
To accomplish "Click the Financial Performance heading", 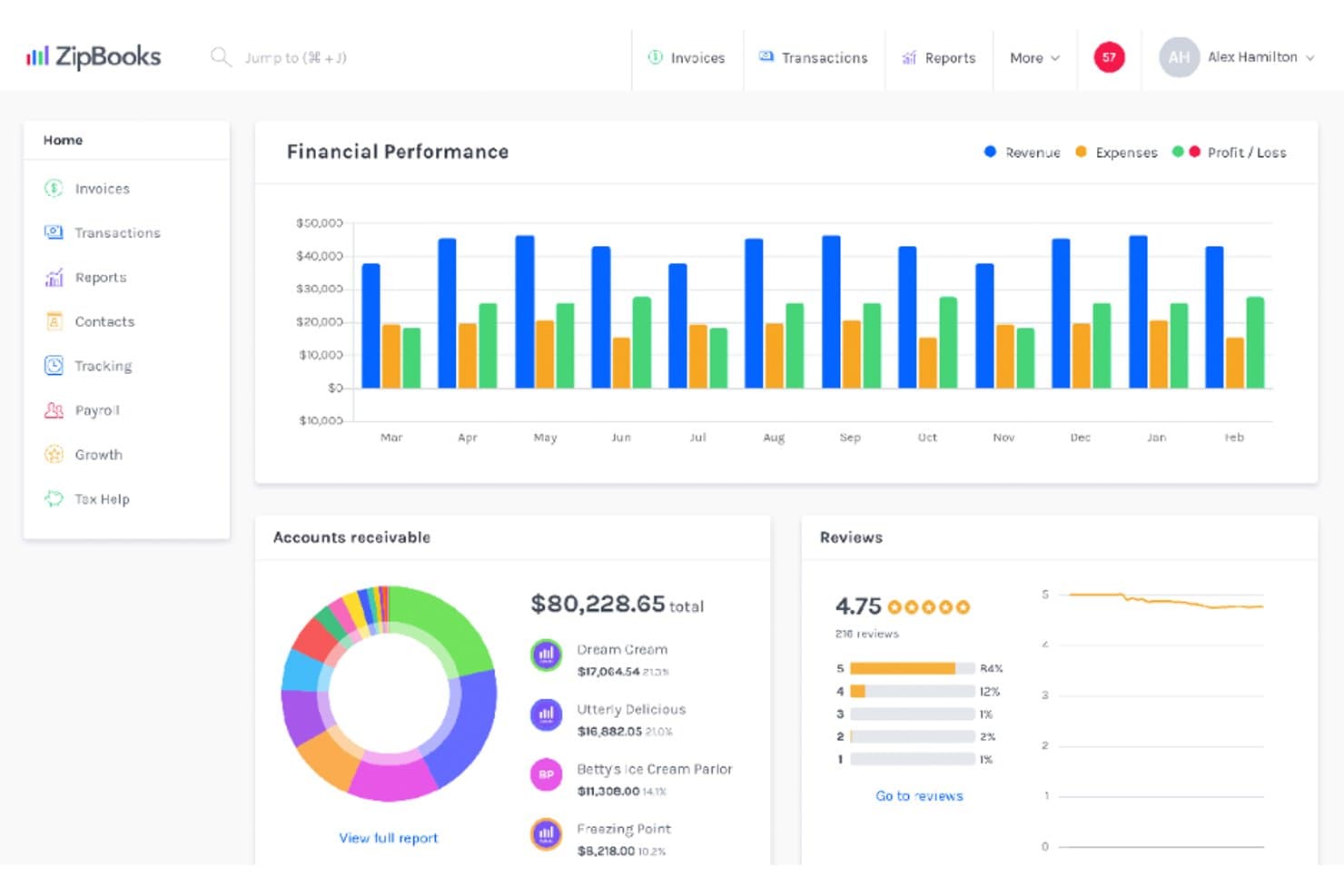I will [398, 152].
